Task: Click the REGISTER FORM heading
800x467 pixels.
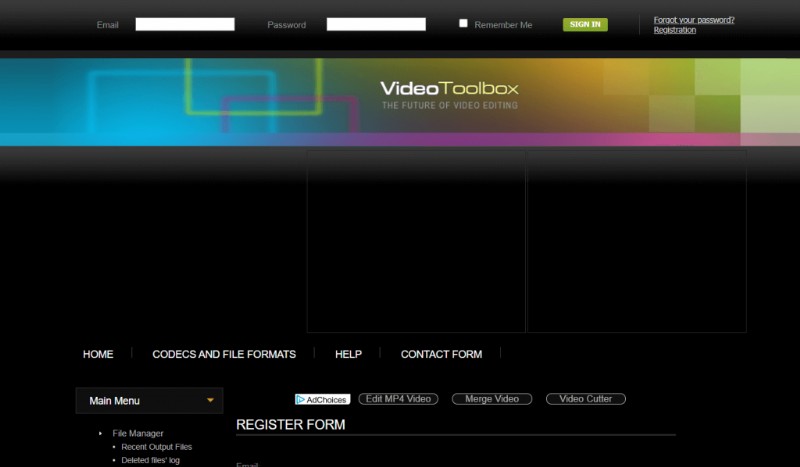Action: pyautogui.click(x=290, y=425)
